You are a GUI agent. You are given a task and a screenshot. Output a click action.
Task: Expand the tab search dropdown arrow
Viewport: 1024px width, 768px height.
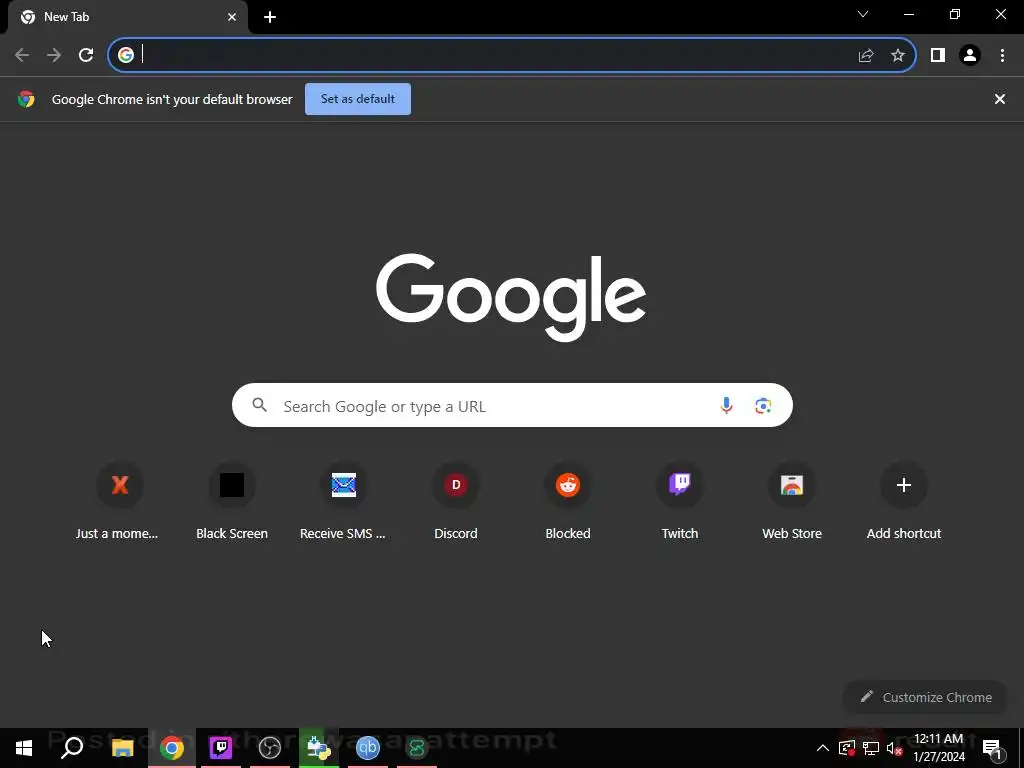click(x=863, y=14)
